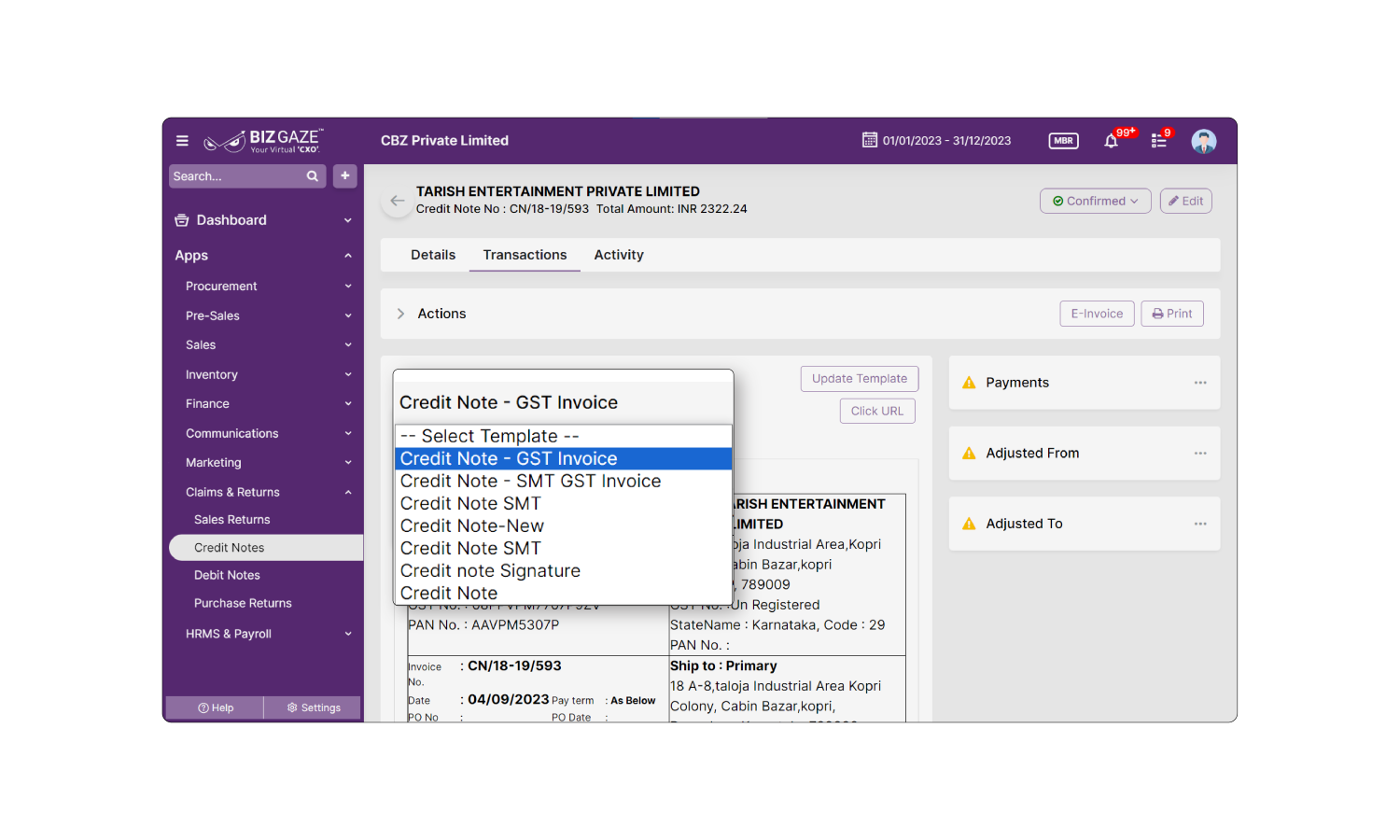The image size is (1400, 840).
Task: Switch to the Details tab
Action: click(x=433, y=255)
